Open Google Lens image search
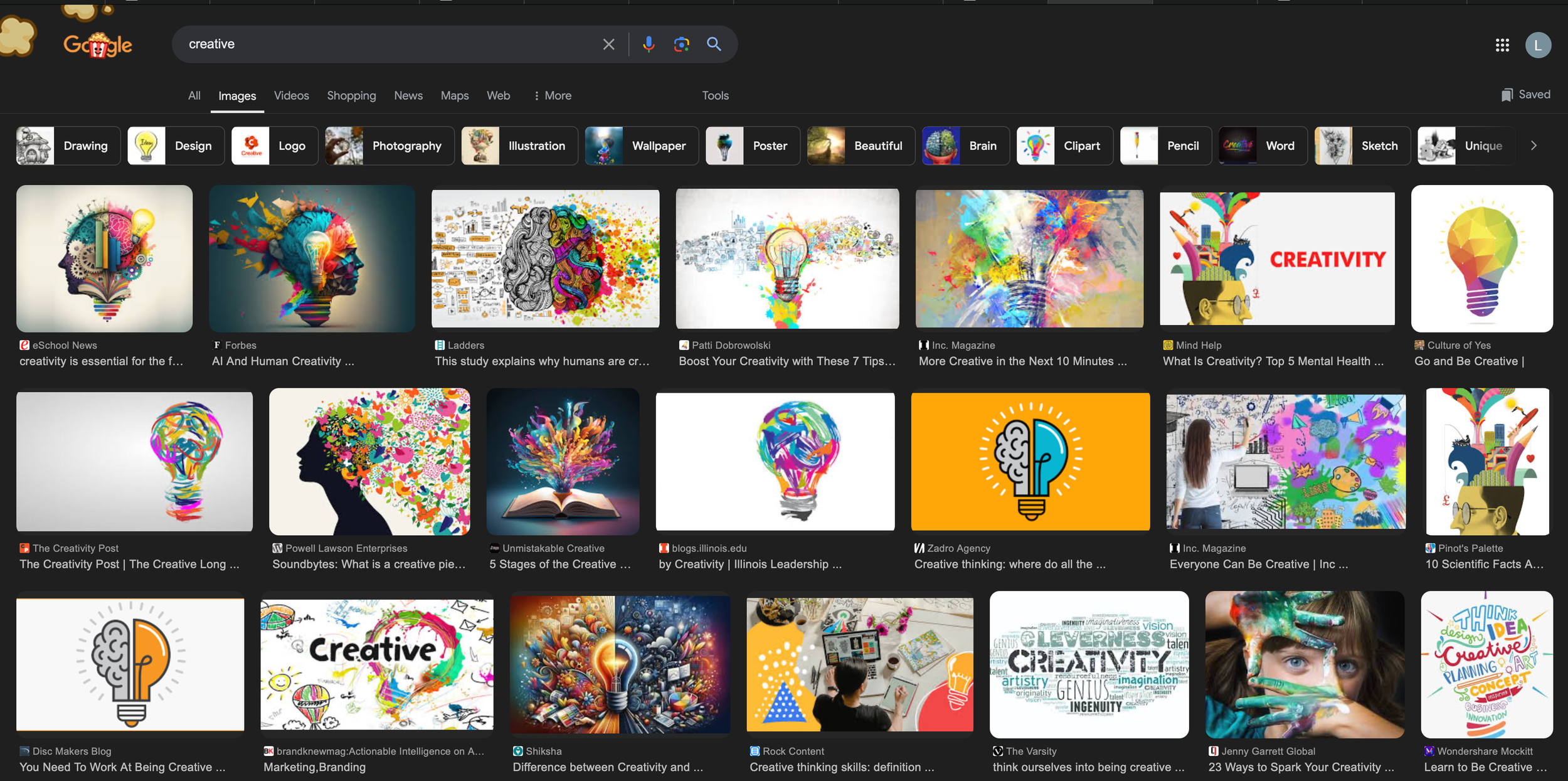 pyautogui.click(x=681, y=44)
